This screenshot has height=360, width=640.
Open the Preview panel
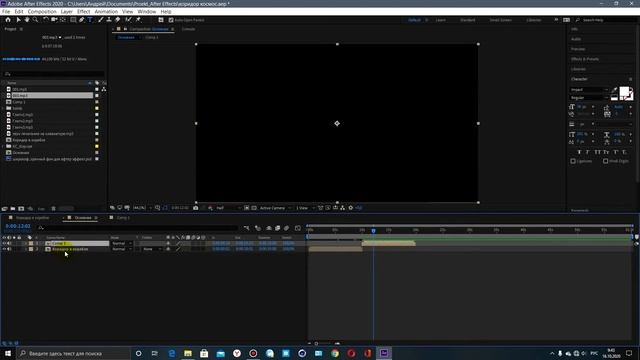pos(578,49)
